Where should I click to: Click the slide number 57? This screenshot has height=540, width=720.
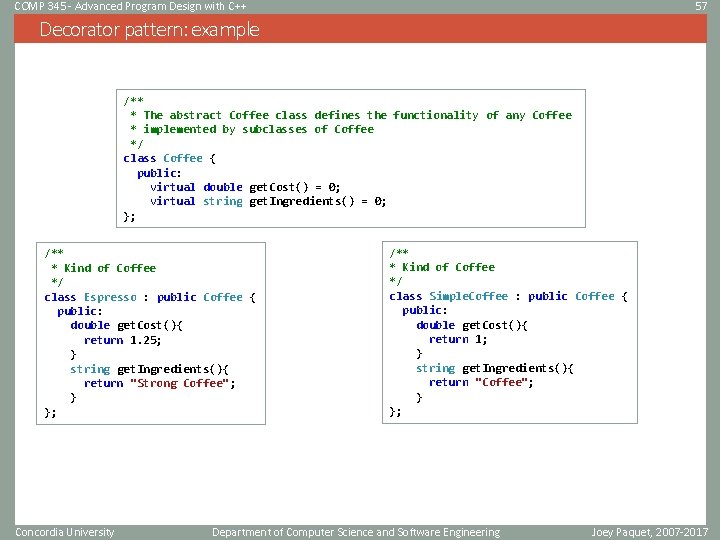[701, 6]
